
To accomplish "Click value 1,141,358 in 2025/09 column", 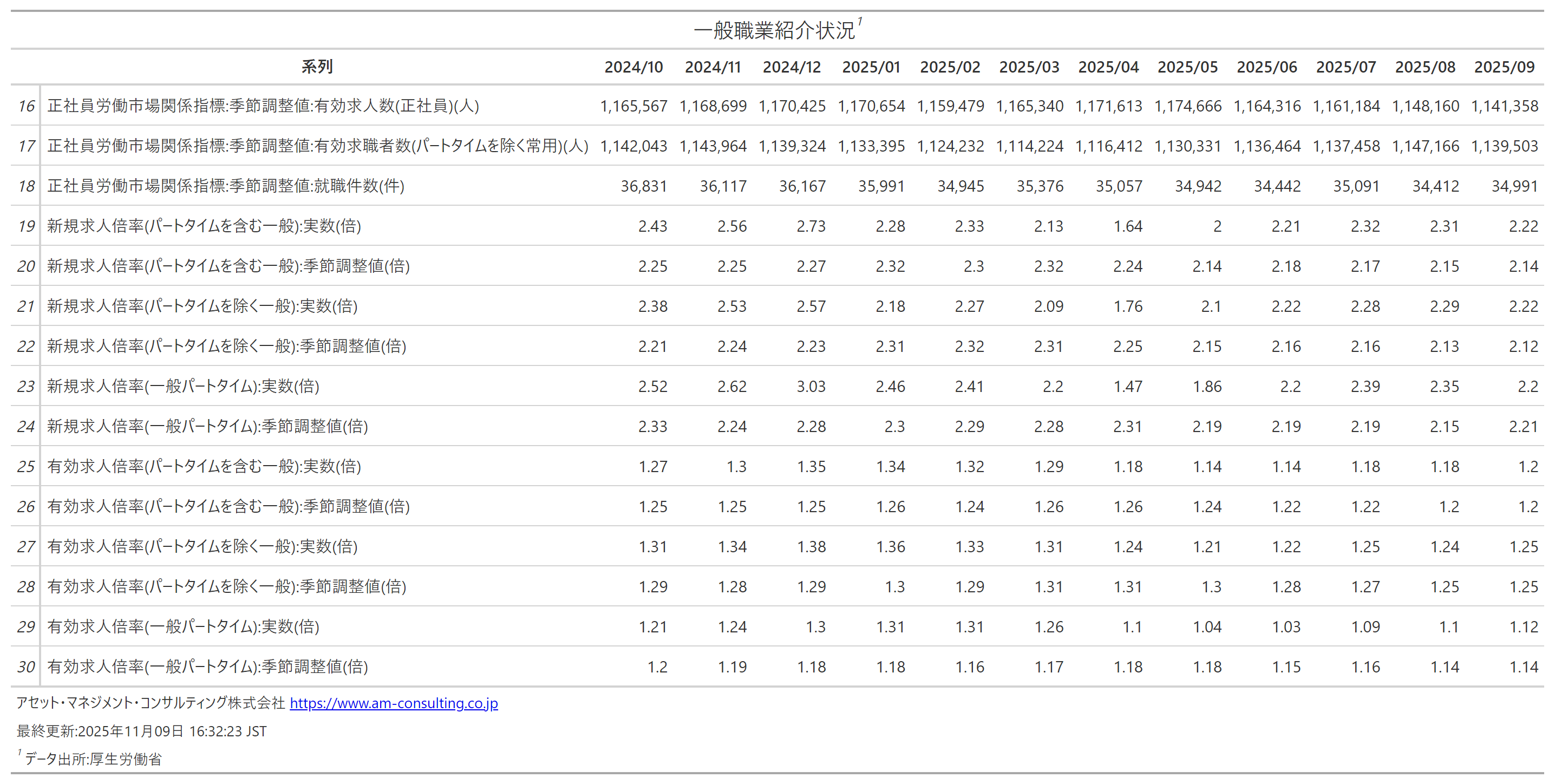I will 1504,106.
